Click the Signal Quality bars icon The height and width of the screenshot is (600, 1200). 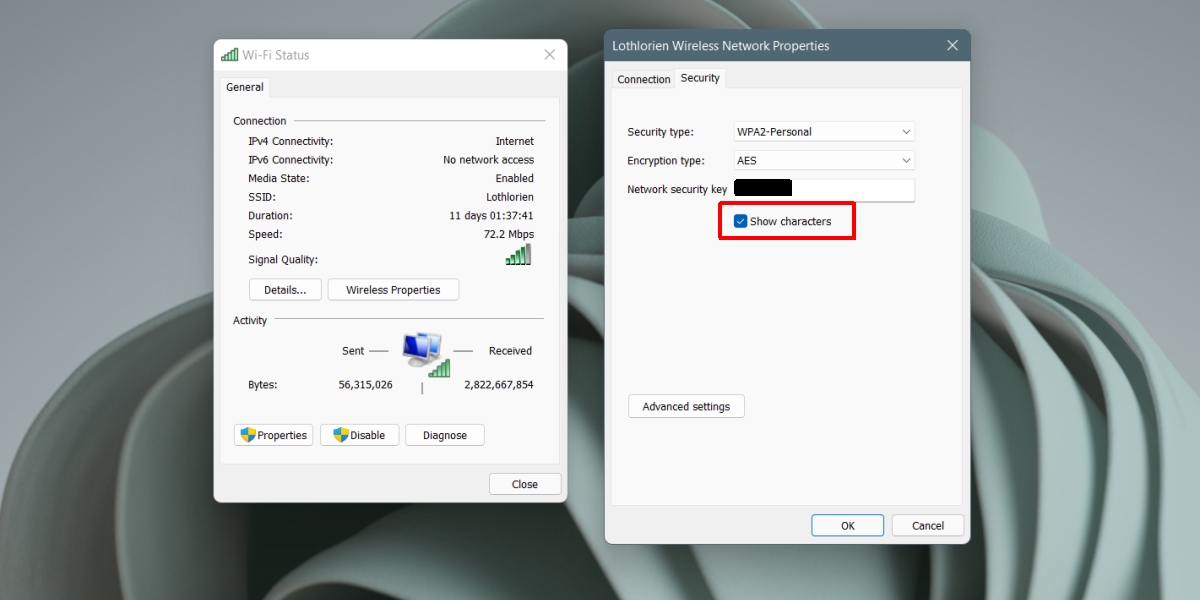(518, 255)
